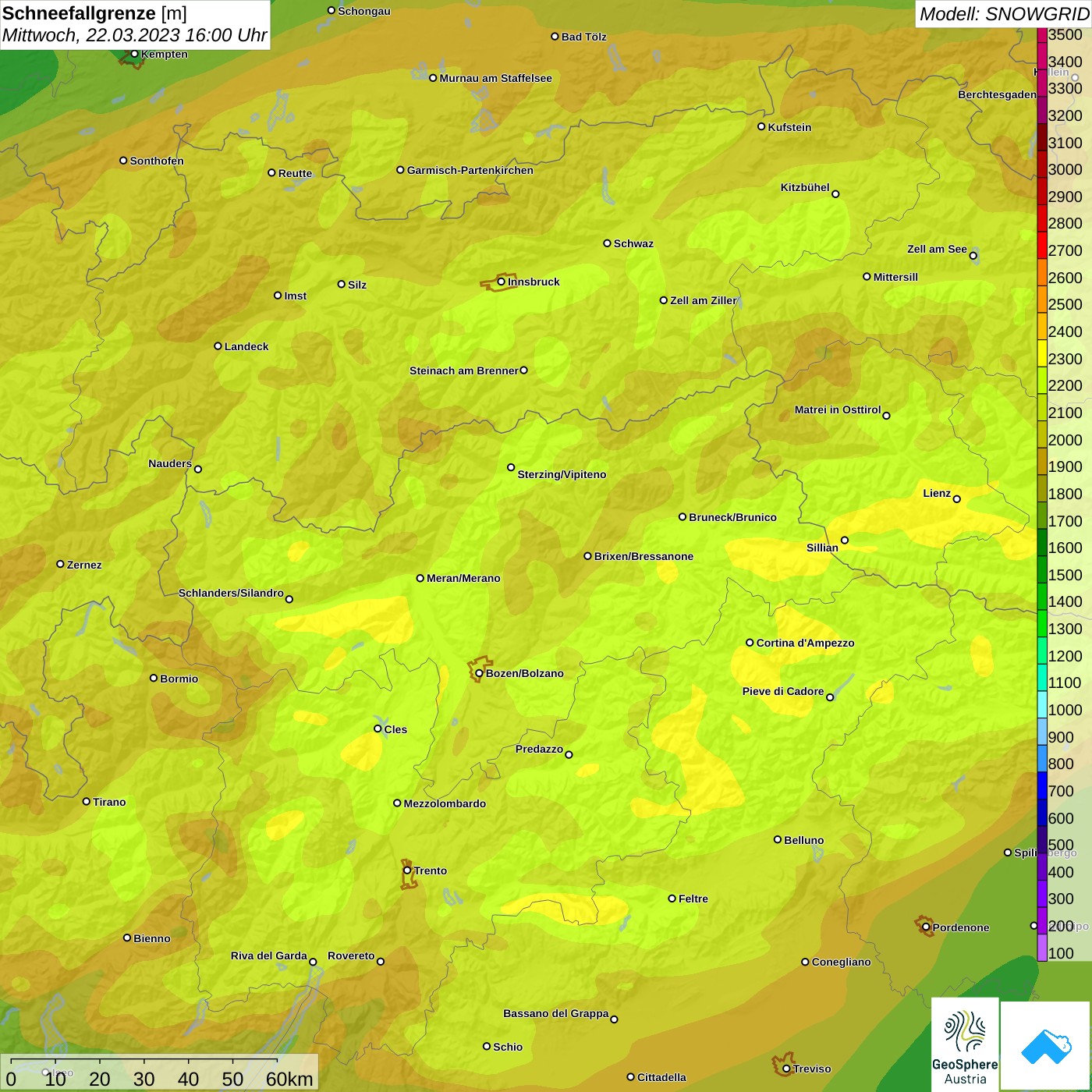Click the Lienz location dot
1092x1092 pixels.
click(x=957, y=499)
